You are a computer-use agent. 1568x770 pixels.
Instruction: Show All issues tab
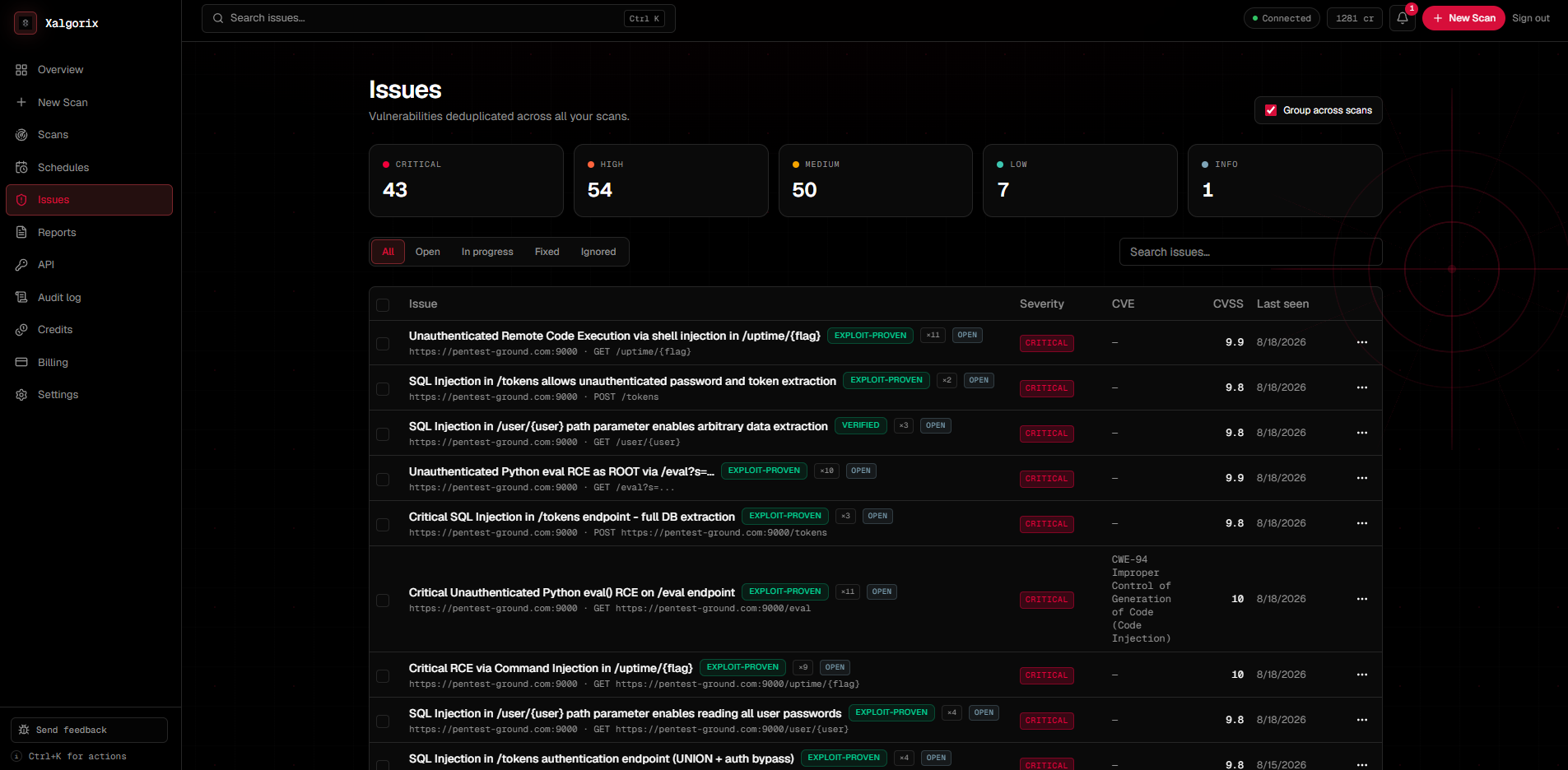click(x=388, y=252)
